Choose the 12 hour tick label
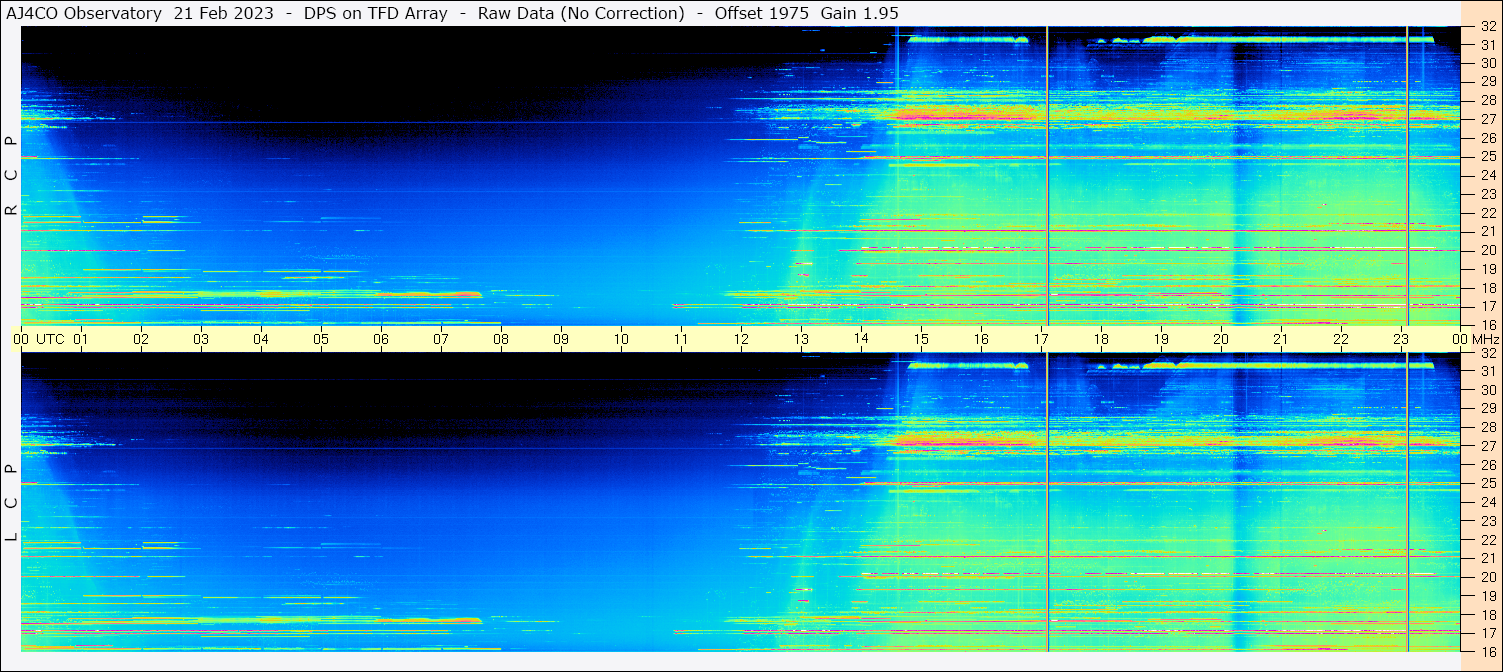1503x672 pixels. point(741,339)
